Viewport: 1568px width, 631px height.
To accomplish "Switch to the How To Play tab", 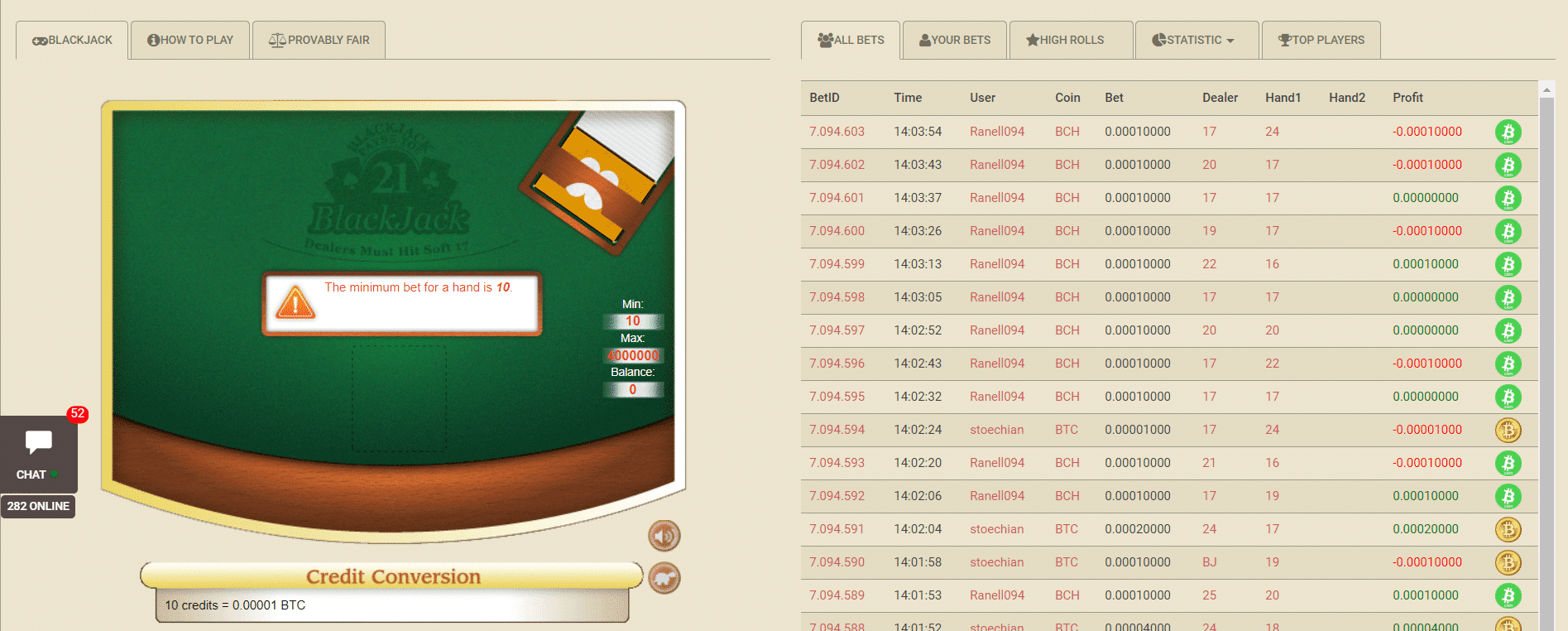I will [x=190, y=40].
